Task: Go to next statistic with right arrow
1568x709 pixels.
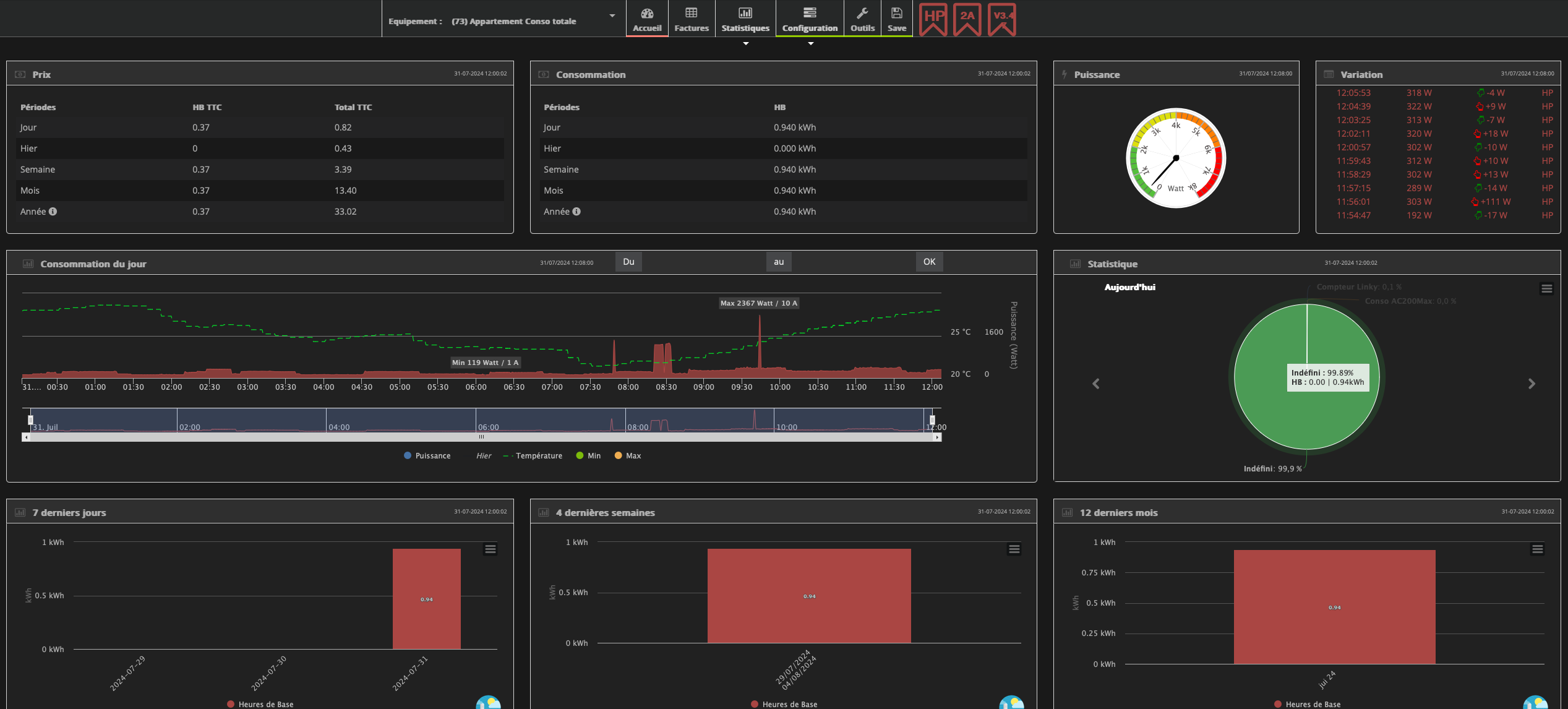Action: [x=1532, y=384]
